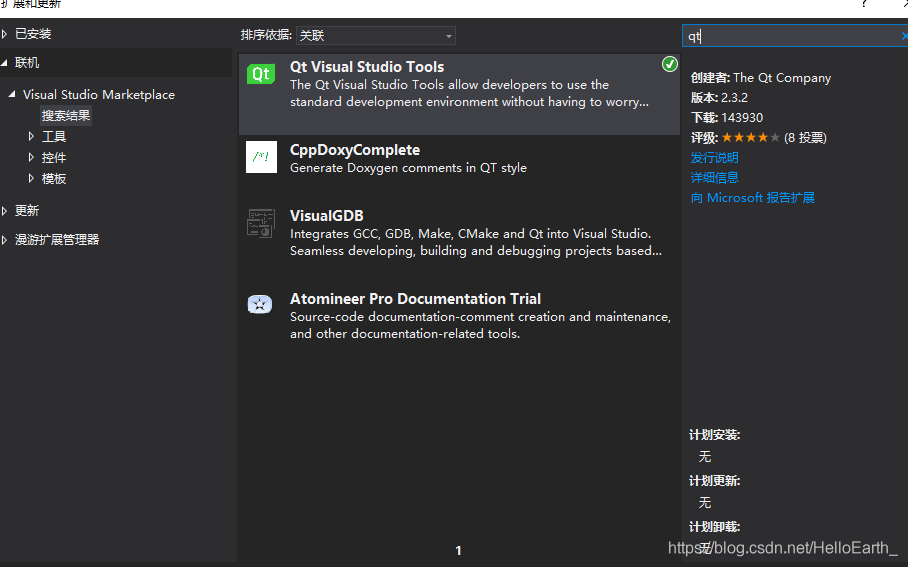Click the 计划安装 label
The width and height of the screenshot is (908, 567).
[715, 435]
